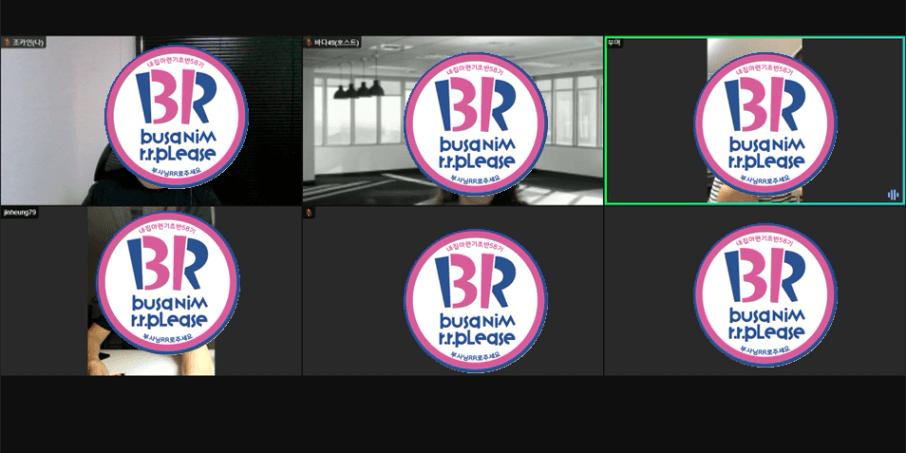This screenshot has width=906, height=453.
Task: Click the self name label ending in (나)
Action: (28, 42)
